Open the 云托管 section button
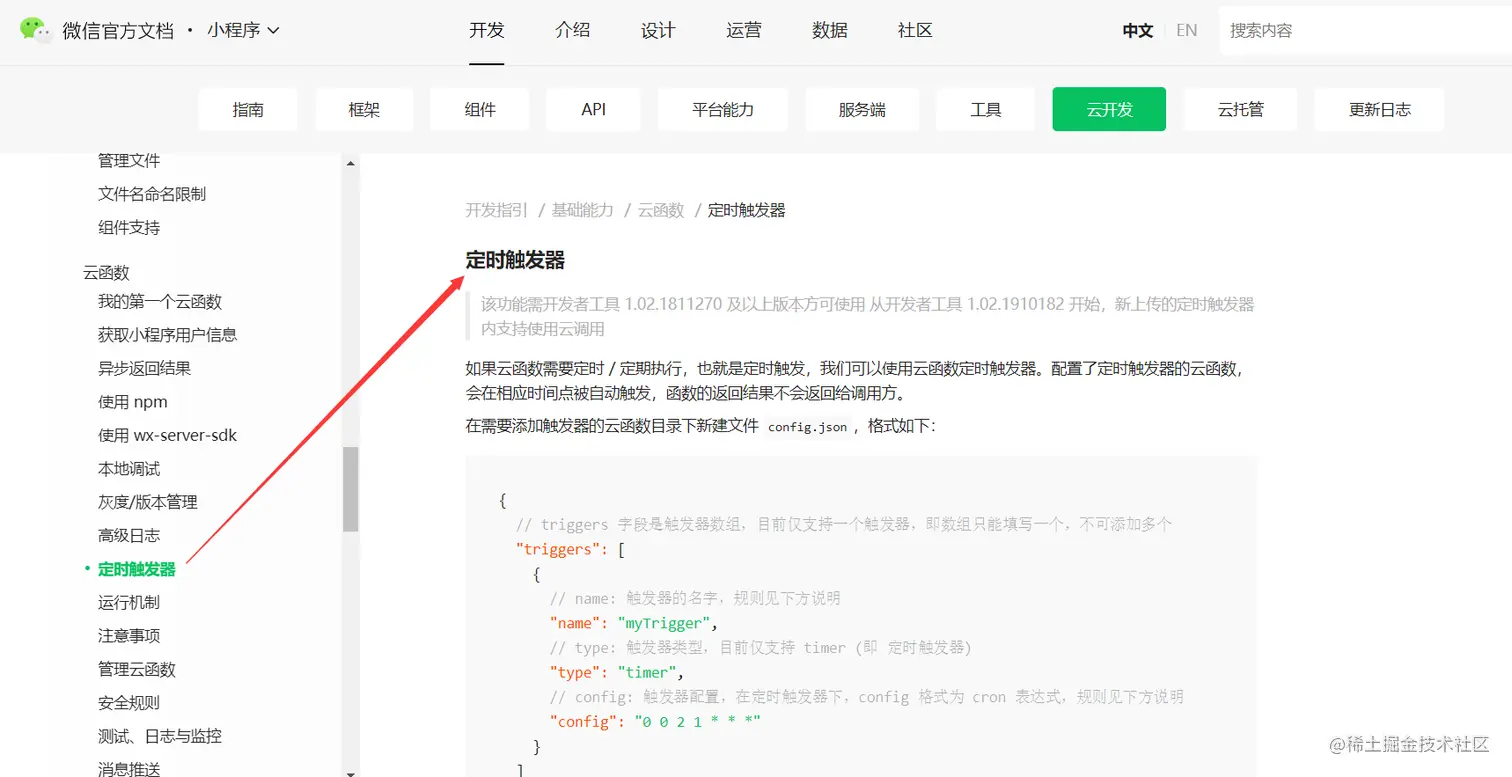This screenshot has width=1512, height=777. point(1241,109)
